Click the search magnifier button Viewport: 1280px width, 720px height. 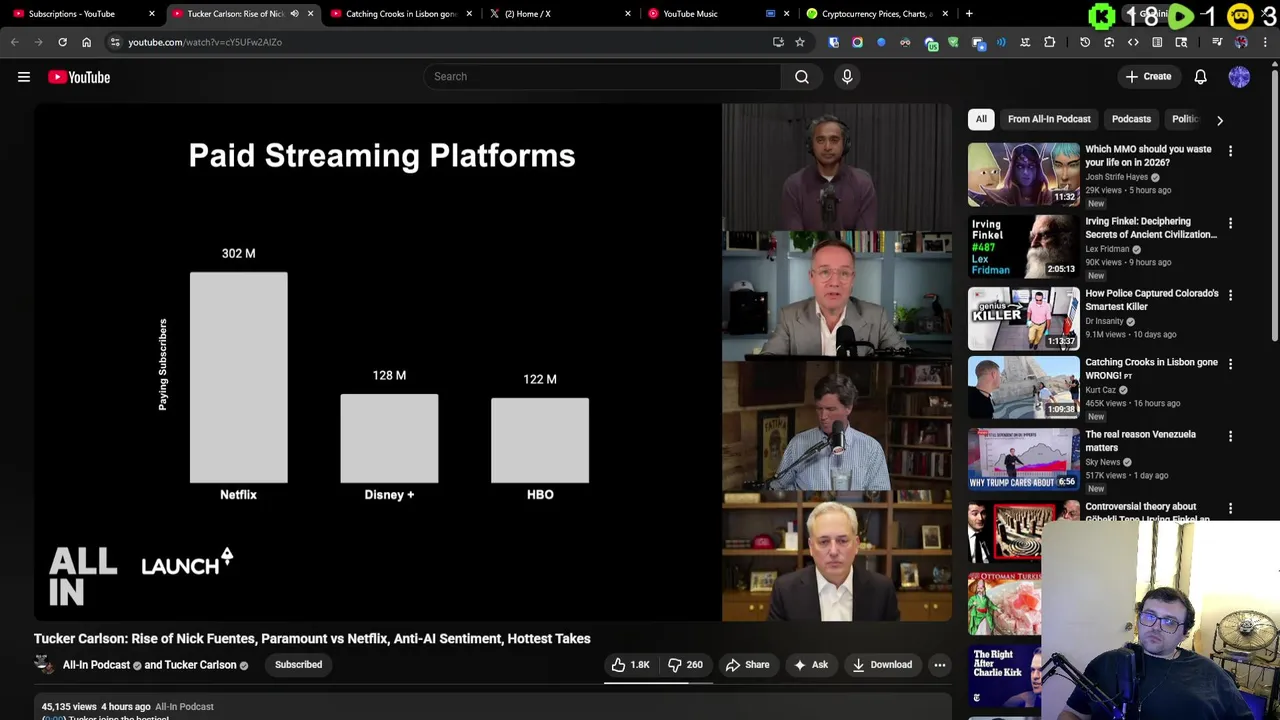point(802,77)
